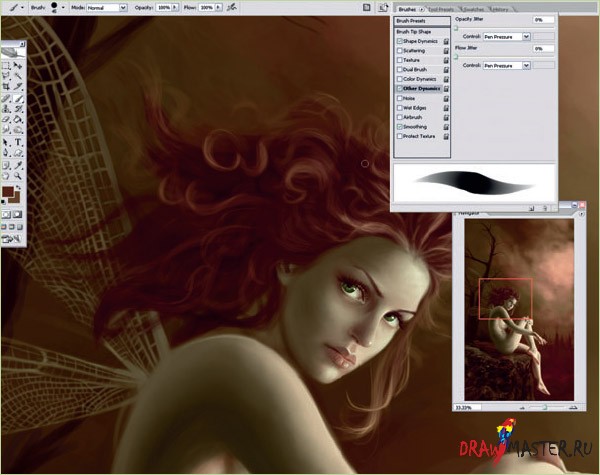Switch to Standard editing mode
The width and height of the screenshot is (600, 475).
click(x=7, y=214)
